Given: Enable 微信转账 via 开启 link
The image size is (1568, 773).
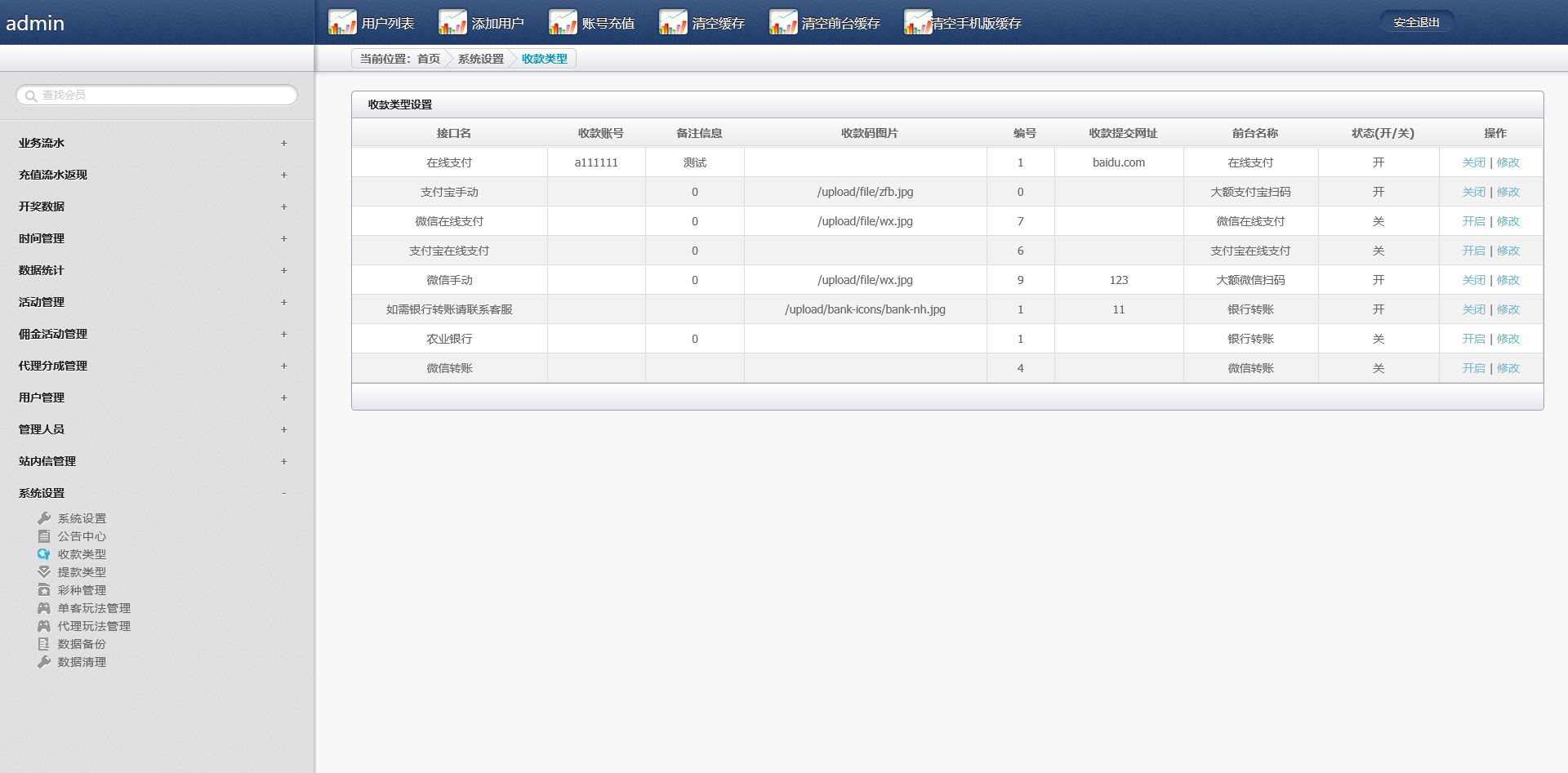Looking at the screenshot, I should pos(1473,368).
